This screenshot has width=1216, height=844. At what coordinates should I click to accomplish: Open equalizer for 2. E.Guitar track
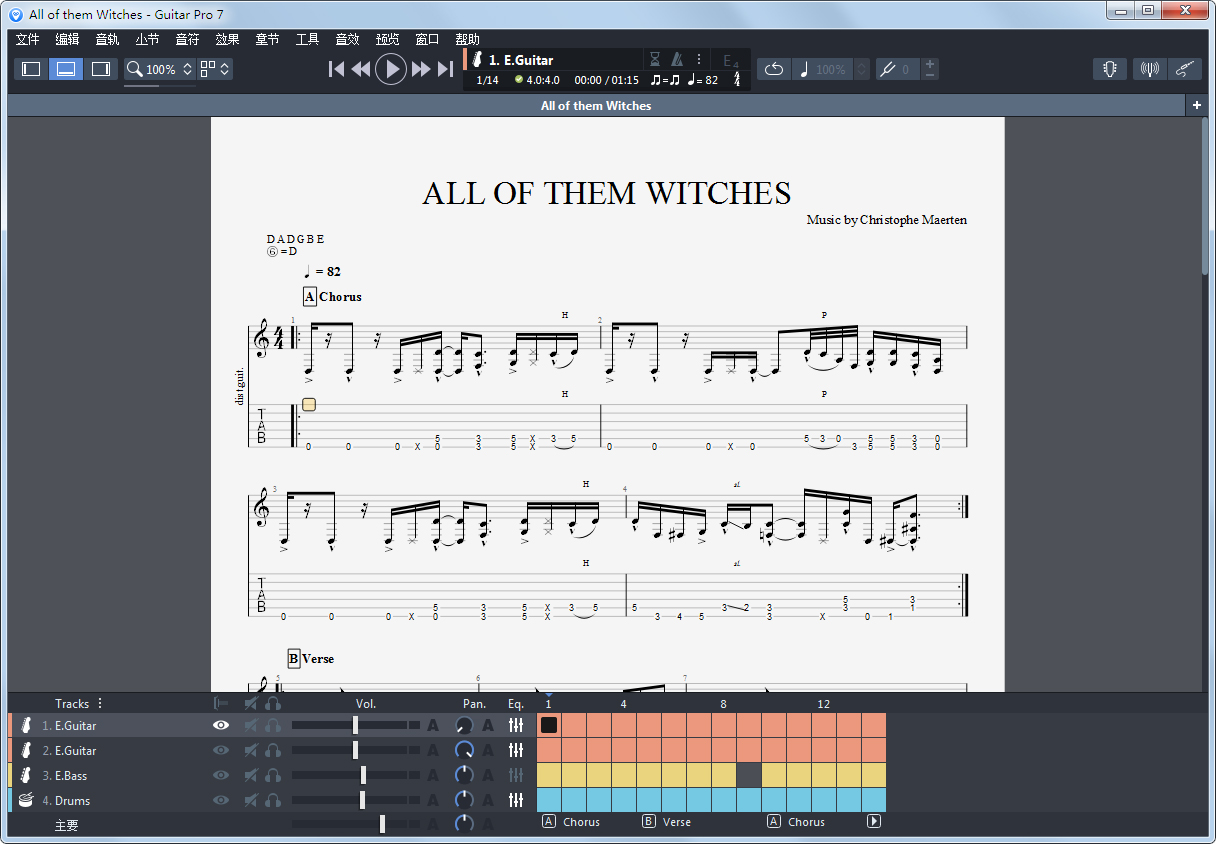(x=516, y=750)
